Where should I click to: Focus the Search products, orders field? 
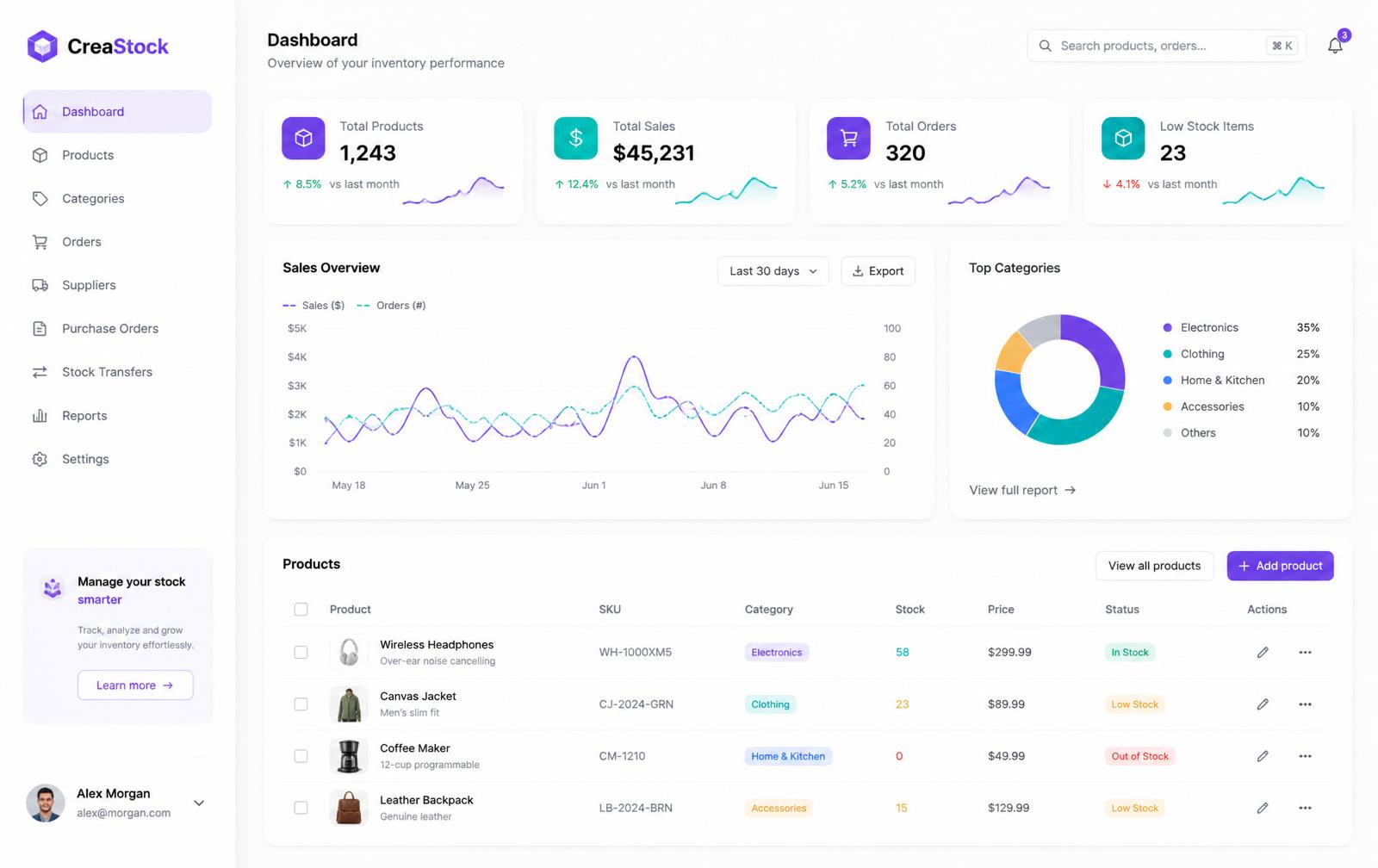pyautogui.click(x=1166, y=46)
